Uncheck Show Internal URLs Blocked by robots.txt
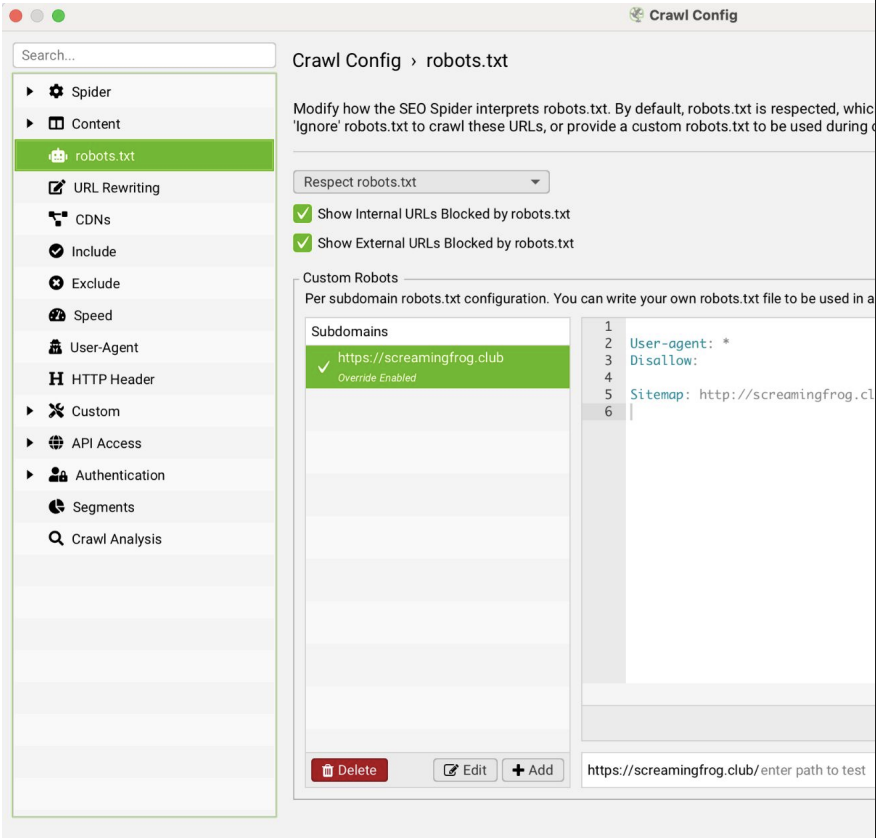The image size is (876, 838). pyautogui.click(x=302, y=214)
